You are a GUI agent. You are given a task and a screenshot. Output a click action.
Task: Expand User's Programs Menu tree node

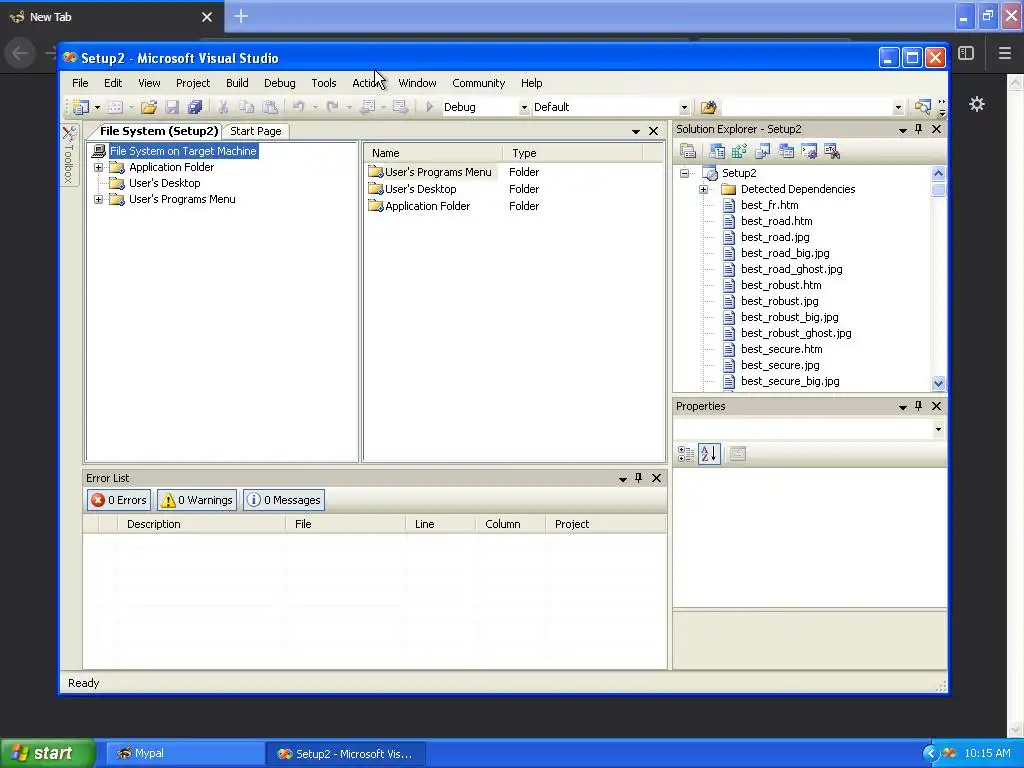pyautogui.click(x=99, y=199)
